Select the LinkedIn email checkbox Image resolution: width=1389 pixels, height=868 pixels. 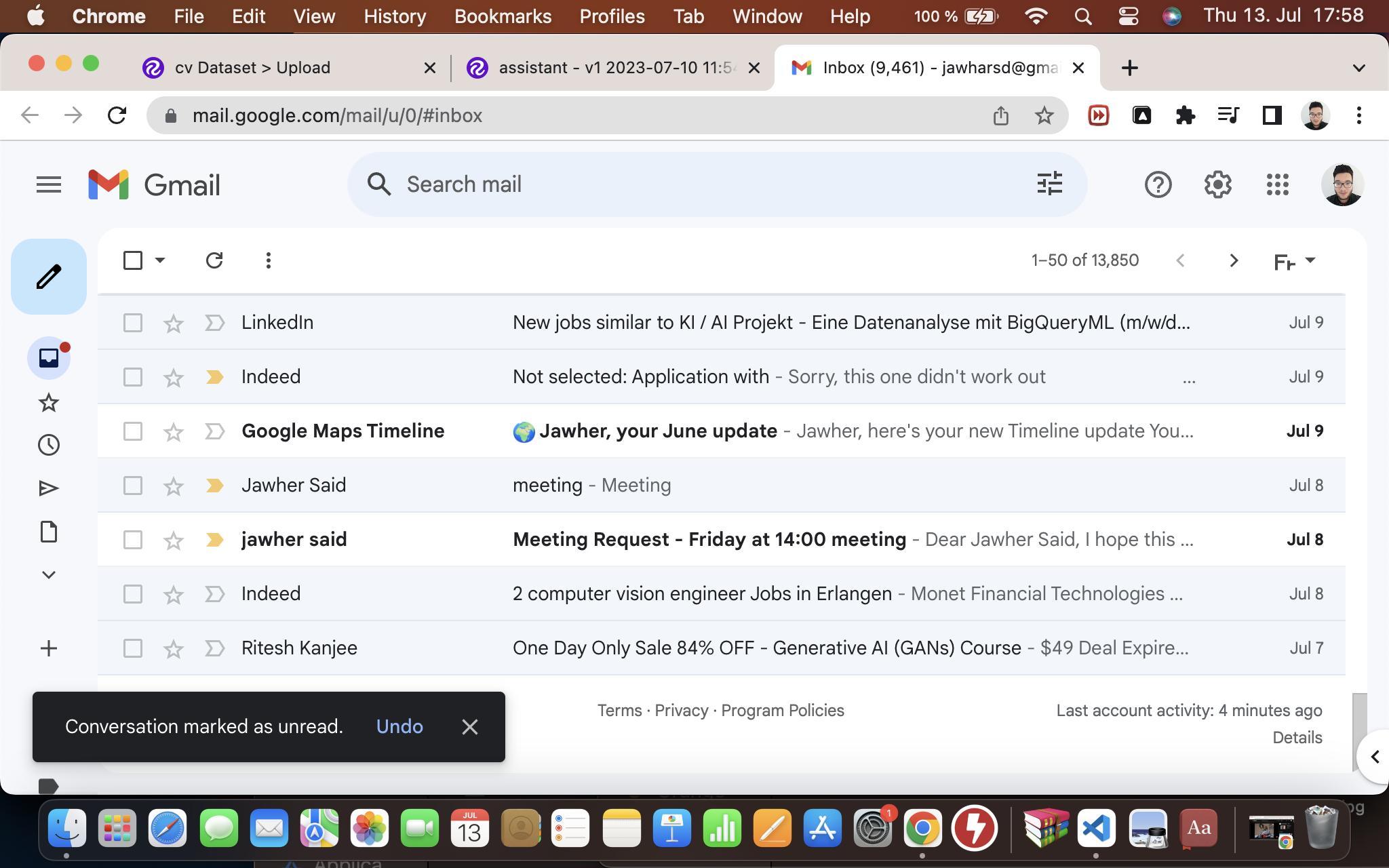(x=133, y=323)
